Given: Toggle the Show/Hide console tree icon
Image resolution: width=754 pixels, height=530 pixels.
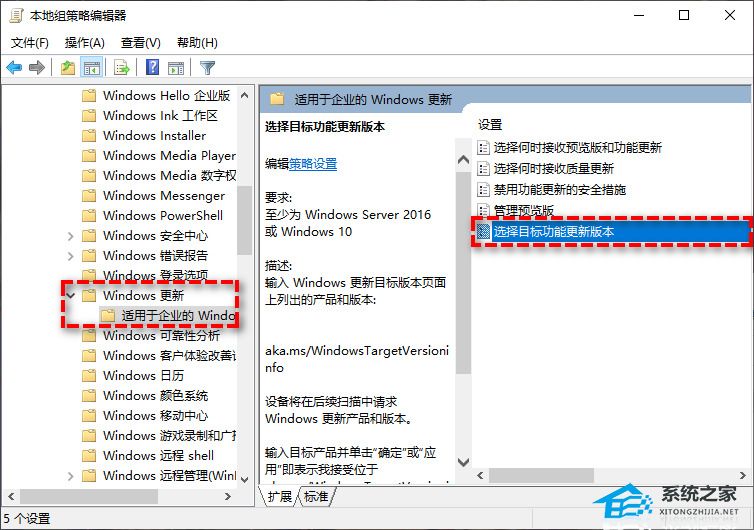Looking at the screenshot, I should [91, 67].
